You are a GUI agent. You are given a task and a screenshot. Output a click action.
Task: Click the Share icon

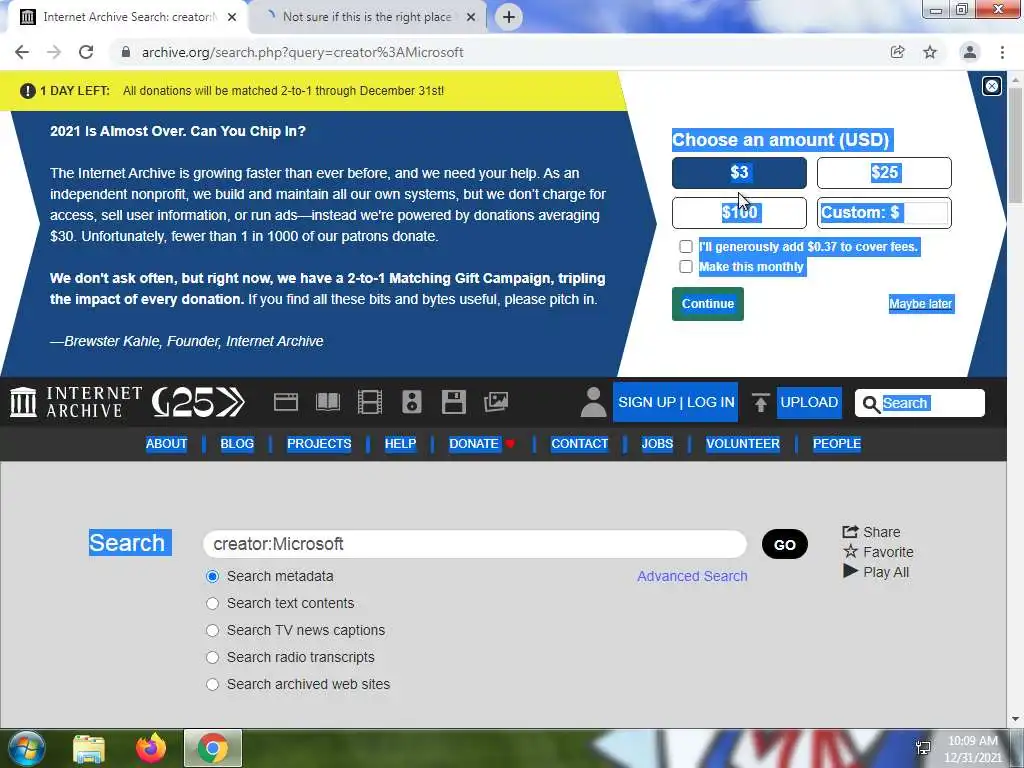coord(850,532)
